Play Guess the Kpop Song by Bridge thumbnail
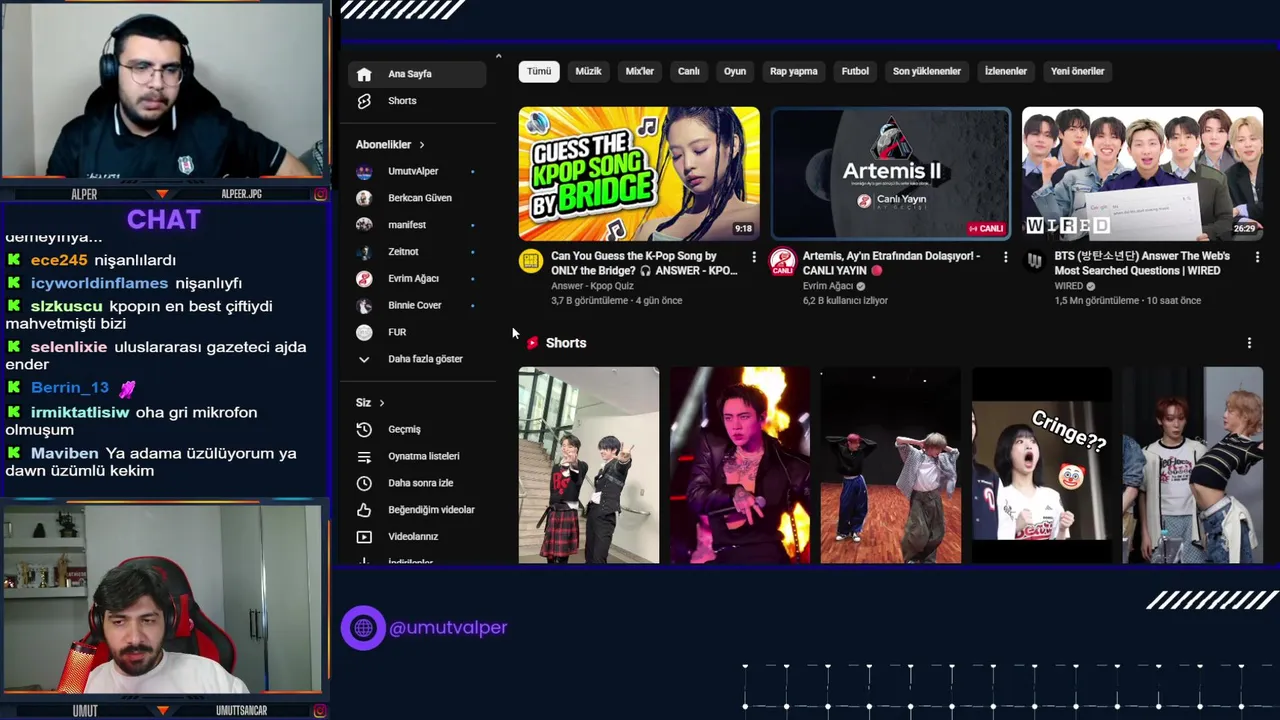This screenshot has height=720, width=1280. 639,174
